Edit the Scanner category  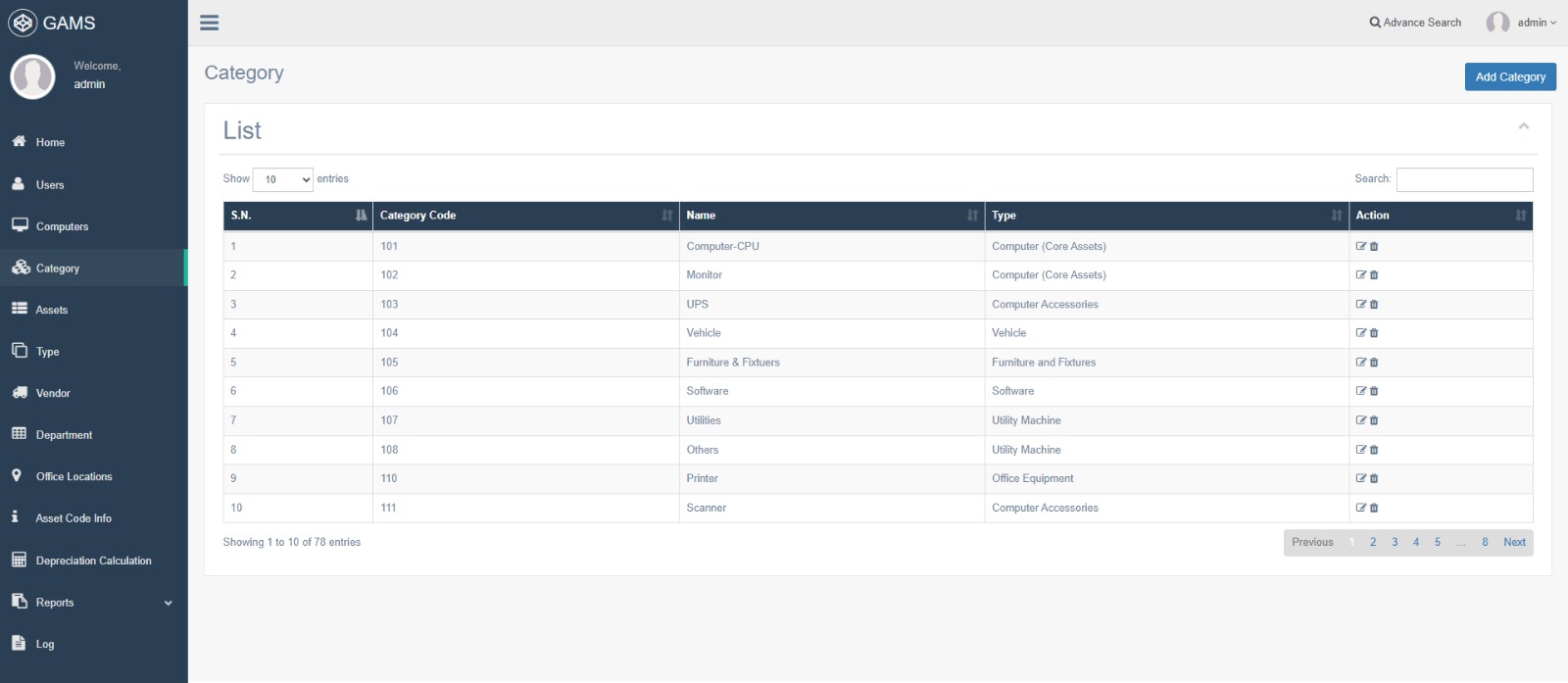tap(1360, 507)
